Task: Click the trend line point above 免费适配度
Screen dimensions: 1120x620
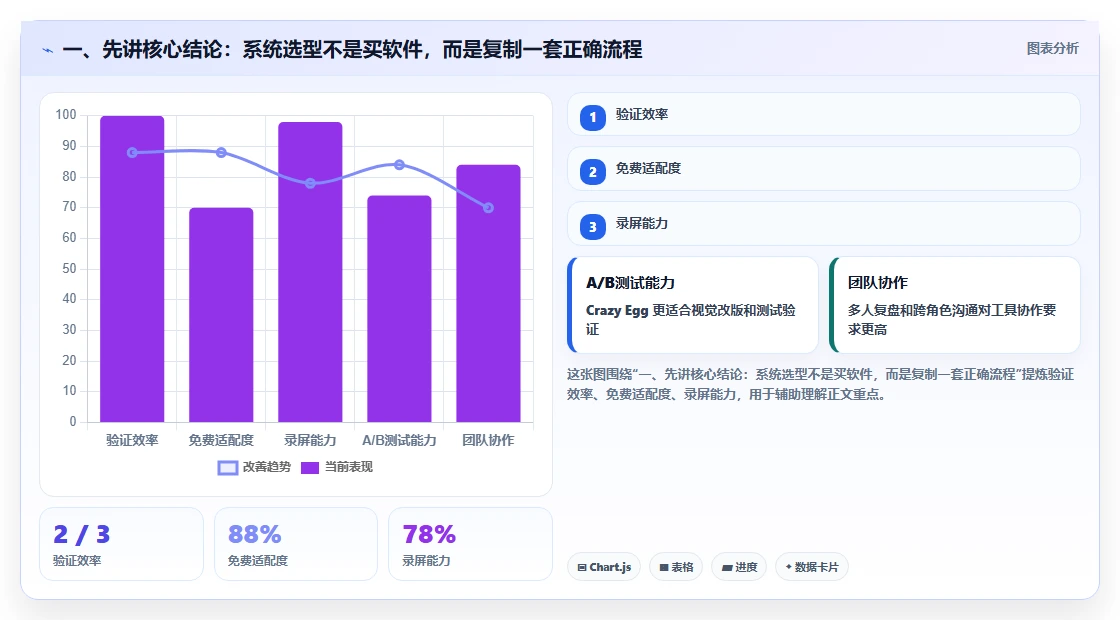Action: pos(221,152)
